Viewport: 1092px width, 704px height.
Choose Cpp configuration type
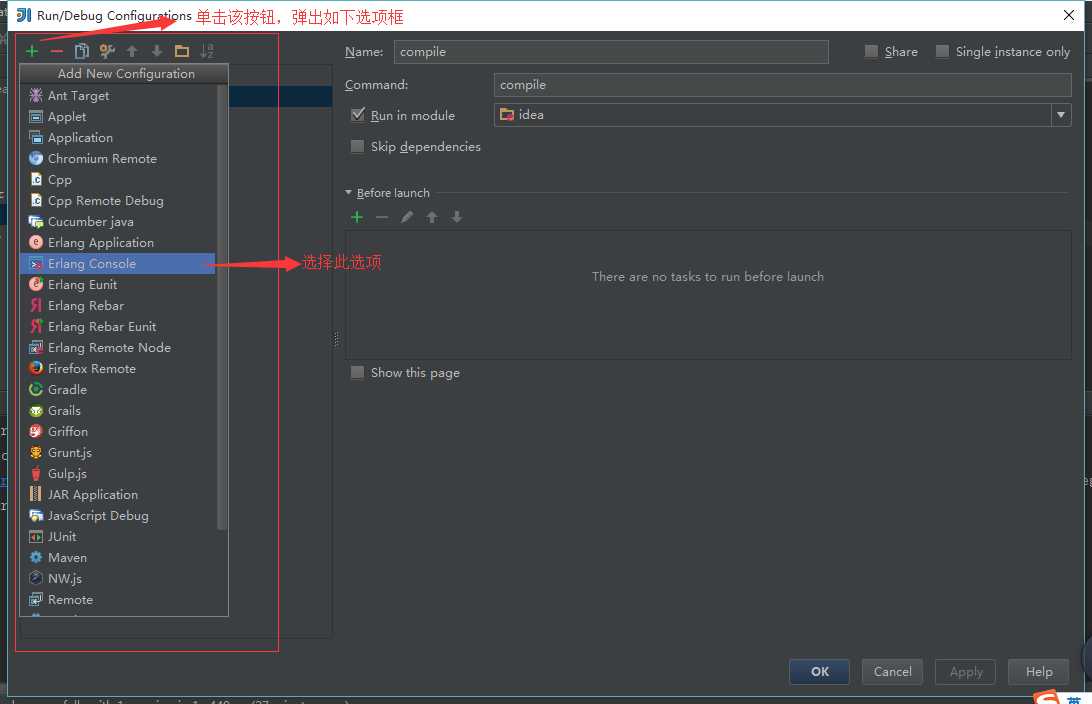point(118,179)
